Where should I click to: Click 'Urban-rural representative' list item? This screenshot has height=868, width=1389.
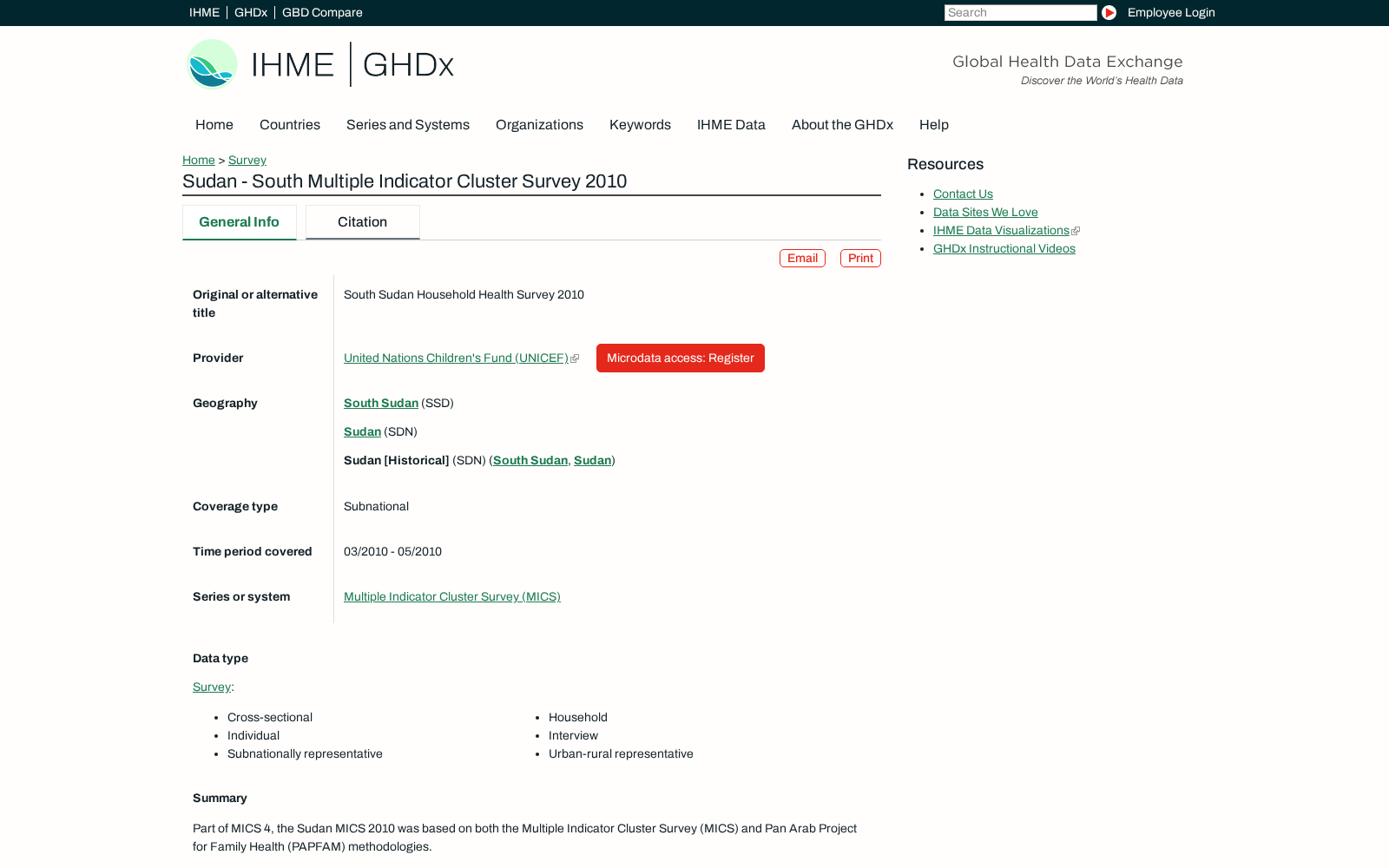click(621, 754)
